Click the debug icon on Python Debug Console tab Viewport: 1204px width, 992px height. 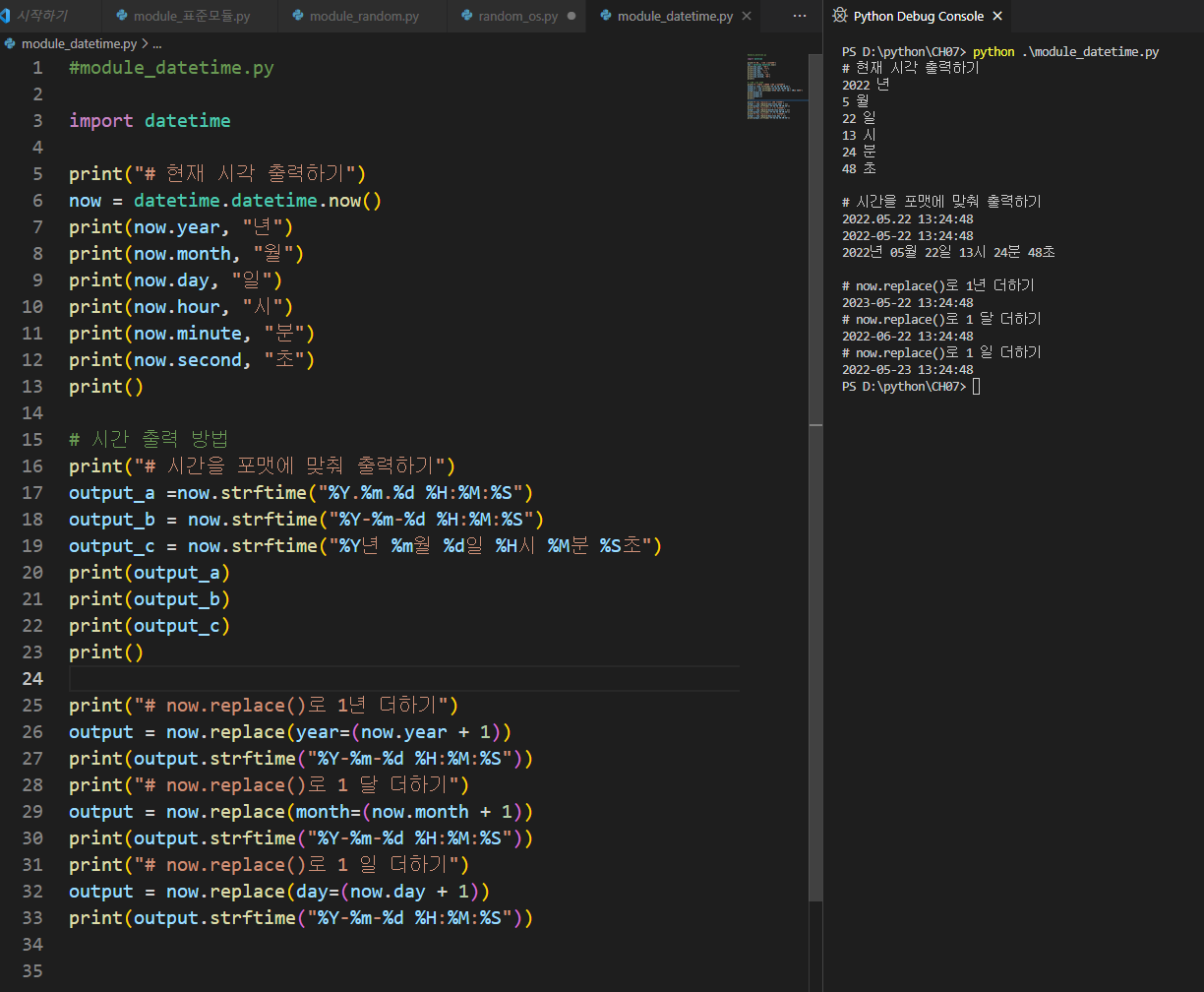(840, 17)
